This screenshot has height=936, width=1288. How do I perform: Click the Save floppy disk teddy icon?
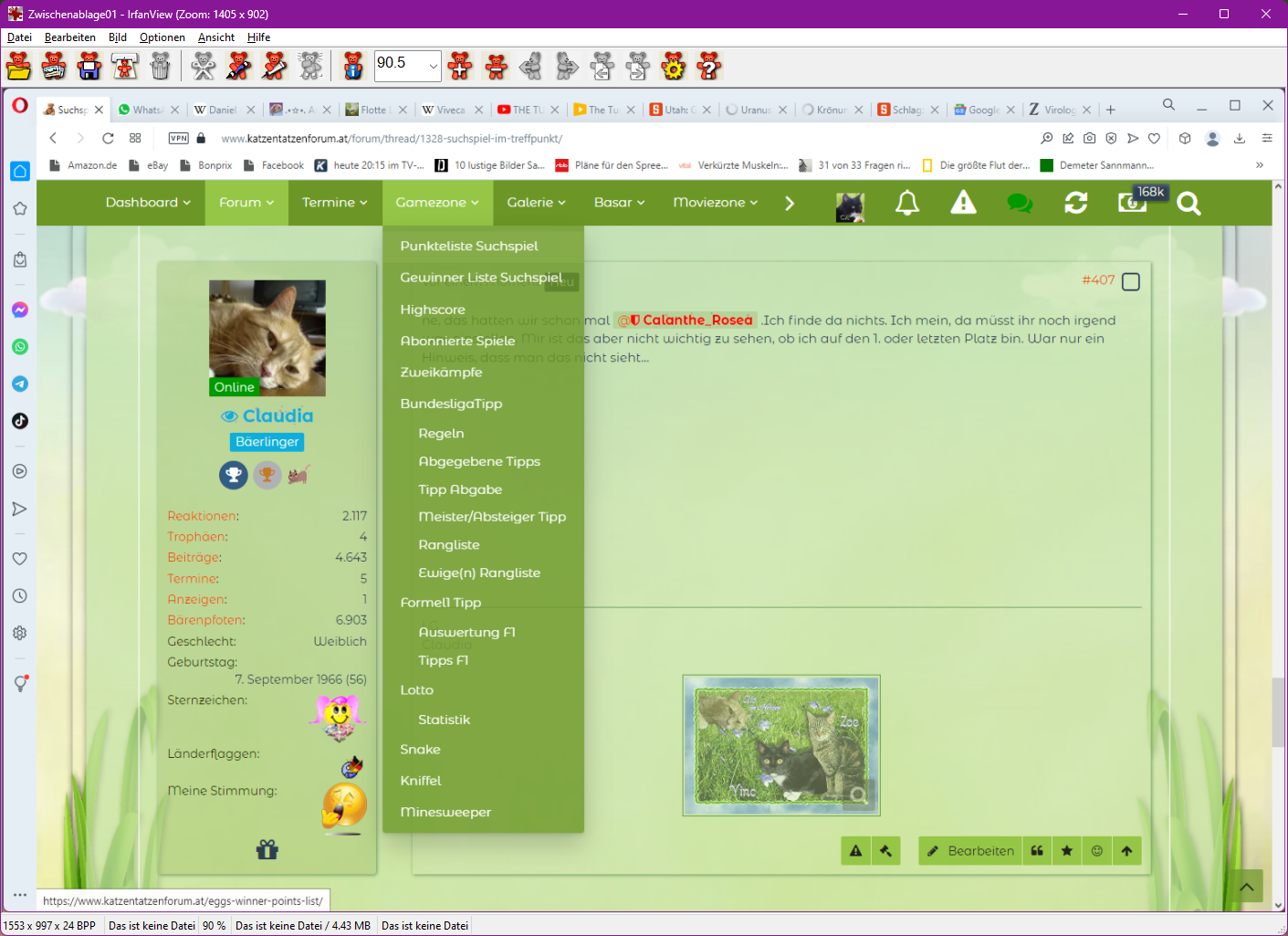pos(89,66)
